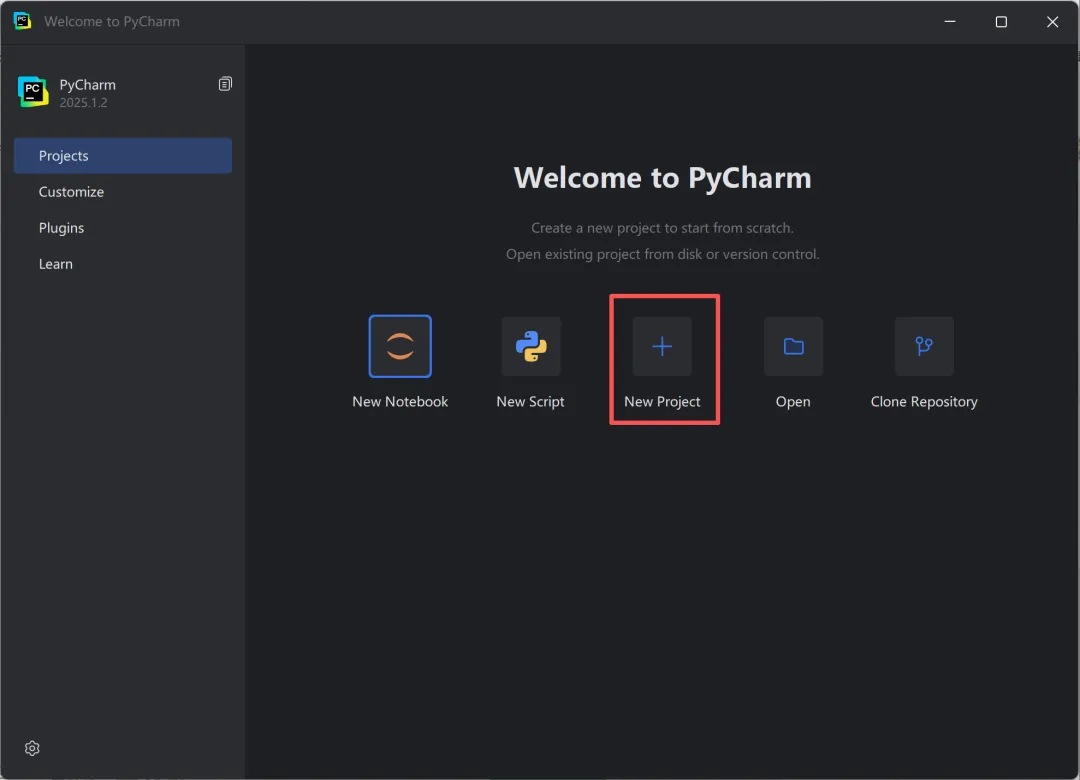Click "Create a new project to start from scratch."
Screen dimensions: 1080x780
click(x=663, y=228)
